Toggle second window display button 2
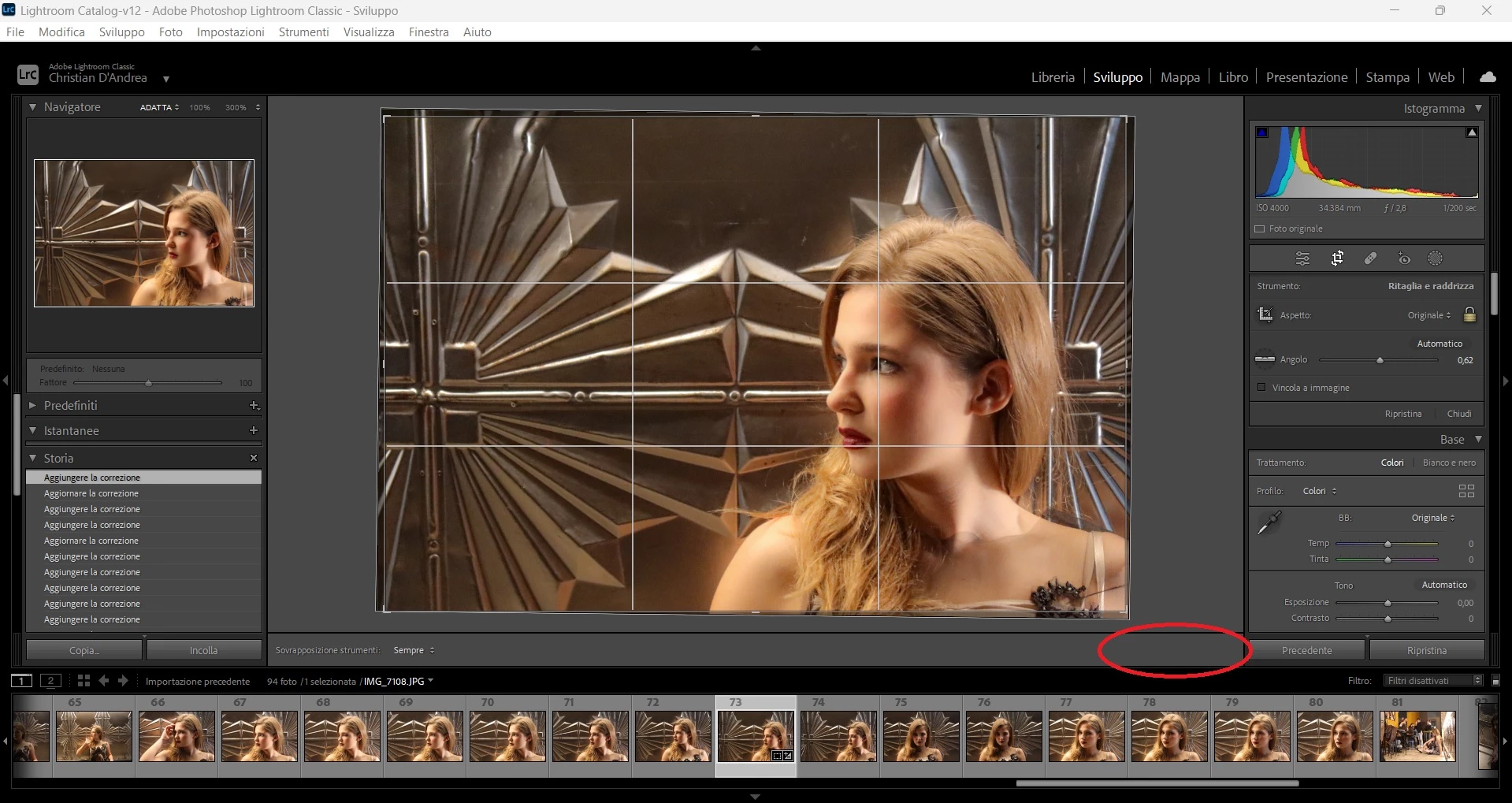Viewport: 1512px width, 803px height. click(50, 681)
